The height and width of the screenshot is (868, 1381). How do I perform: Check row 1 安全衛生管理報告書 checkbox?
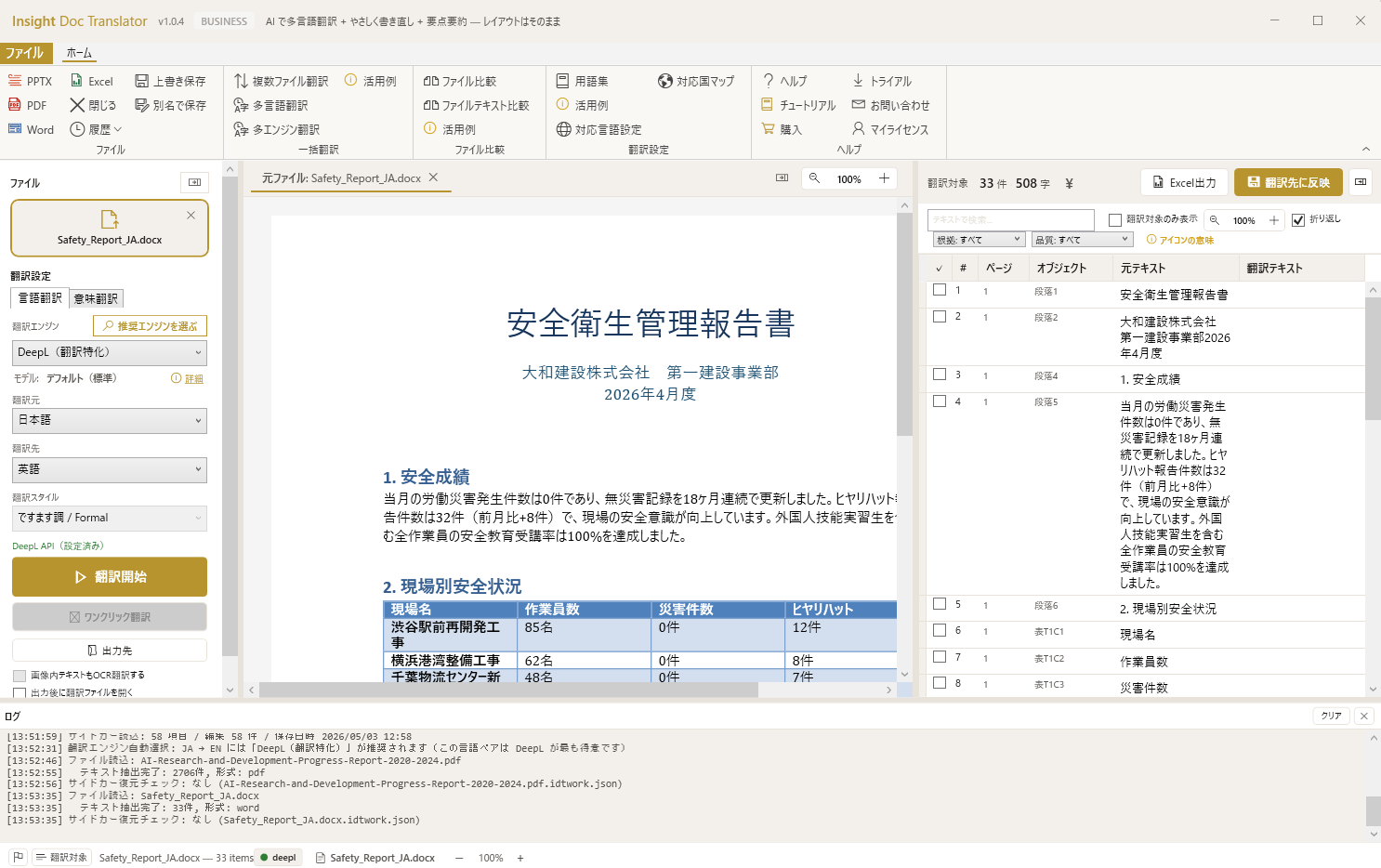pos(940,290)
